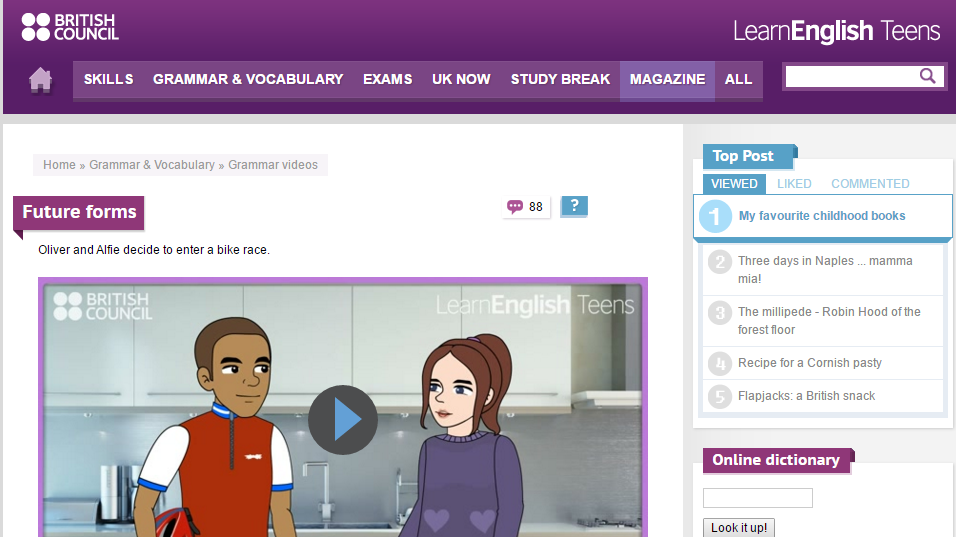
Task: Click the search magnifier icon
Action: pos(927,76)
